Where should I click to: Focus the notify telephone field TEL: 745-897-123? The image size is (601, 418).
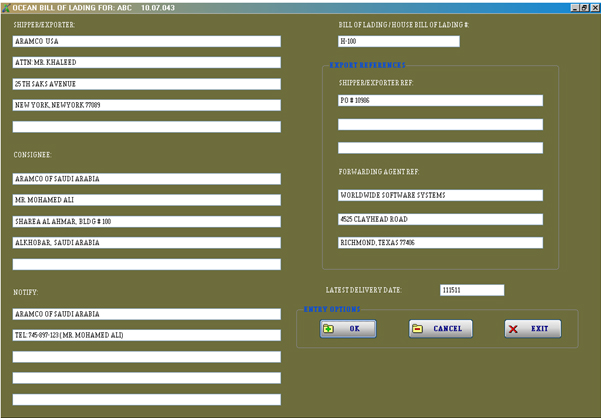146,335
